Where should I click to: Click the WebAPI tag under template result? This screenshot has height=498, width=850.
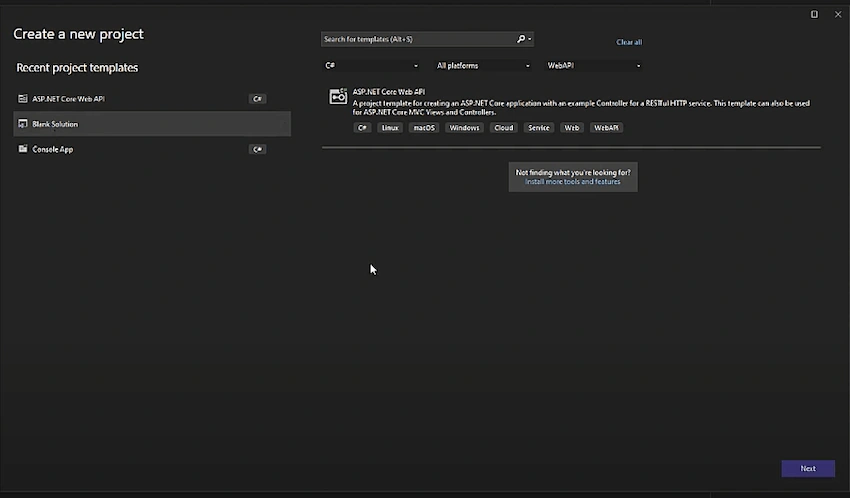pyautogui.click(x=606, y=128)
